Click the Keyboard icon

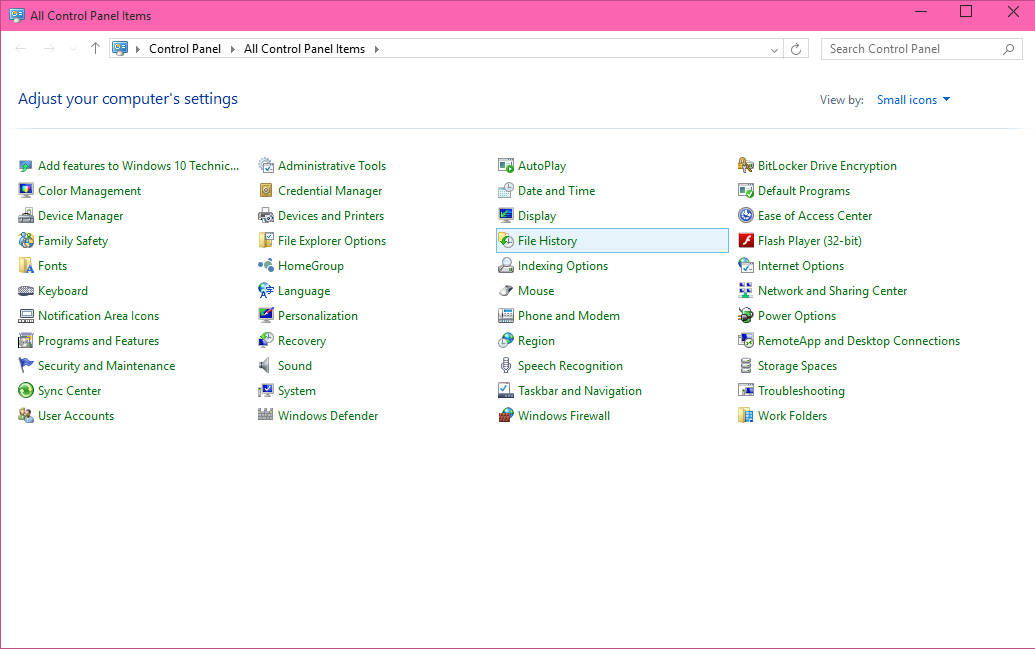pos(26,291)
